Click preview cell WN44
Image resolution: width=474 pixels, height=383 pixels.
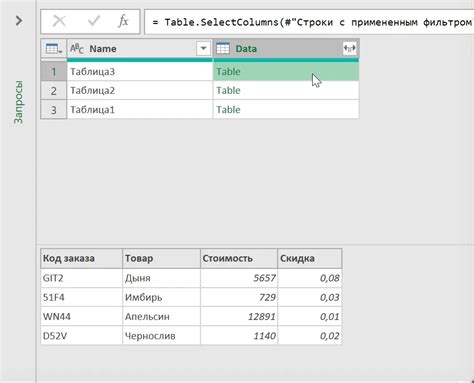coord(82,316)
